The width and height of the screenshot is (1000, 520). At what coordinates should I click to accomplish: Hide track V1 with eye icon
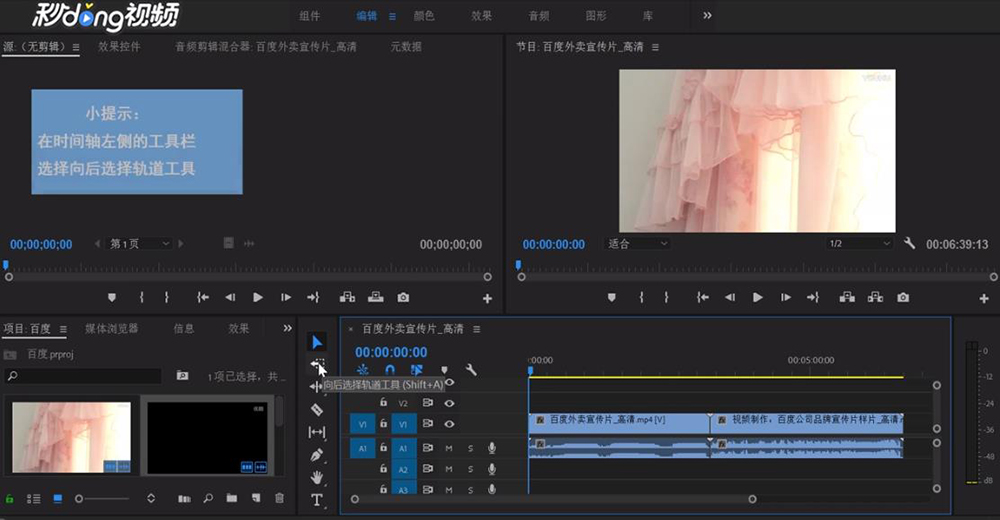point(450,424)
